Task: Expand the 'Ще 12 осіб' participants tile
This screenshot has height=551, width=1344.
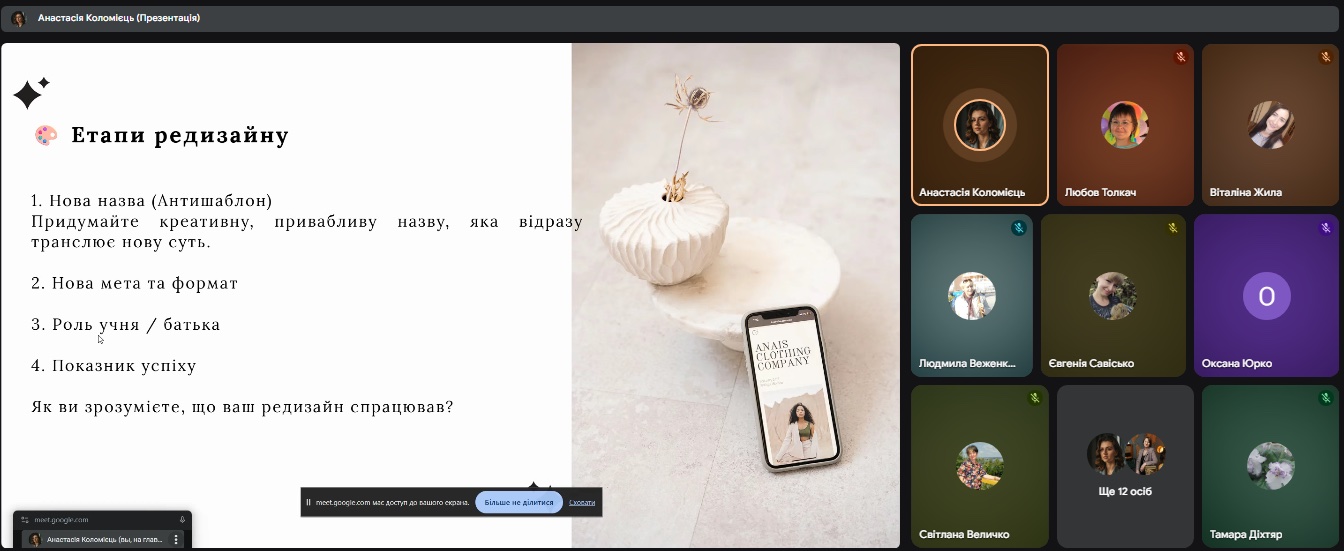Action: pyautogui.click(x=1125, y=466)
